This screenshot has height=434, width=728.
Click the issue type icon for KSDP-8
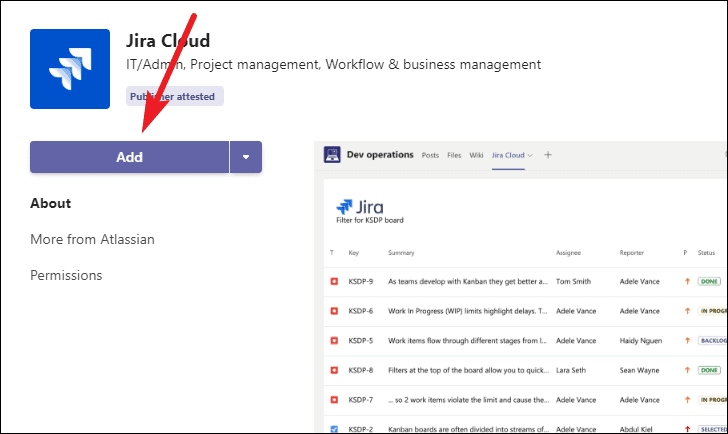(x=334, y=370)
